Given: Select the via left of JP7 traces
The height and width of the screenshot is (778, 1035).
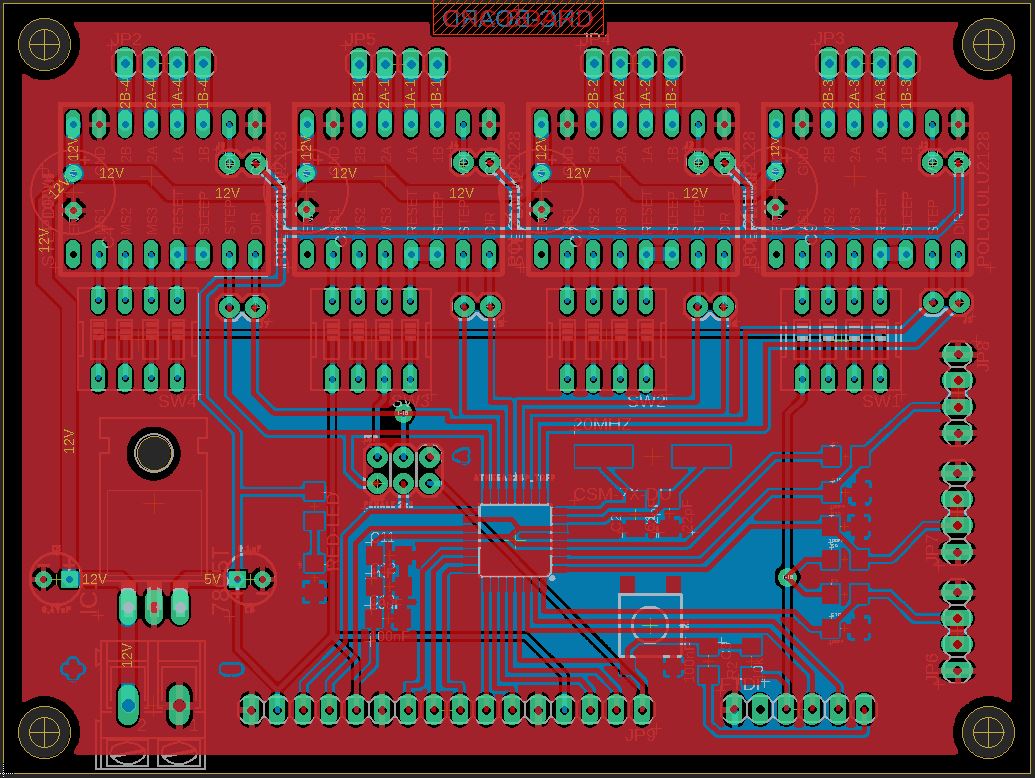Looking at the screenshot, I should click(789, 577).
